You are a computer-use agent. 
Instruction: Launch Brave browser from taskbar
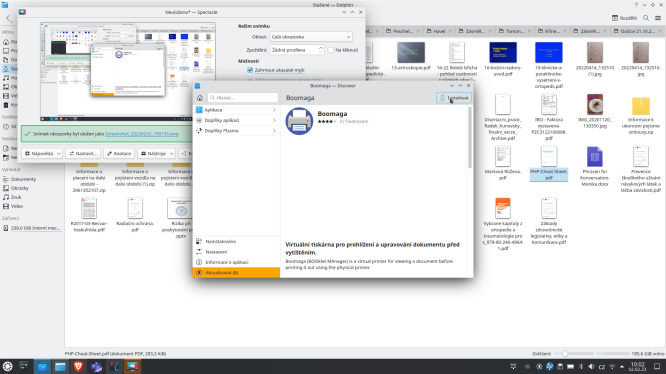78,366
